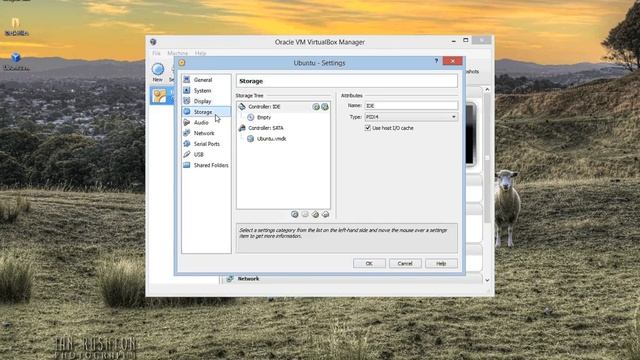Minimize the VirtualBox Manager window
The image size is (640, 360).
coord(453,41)
